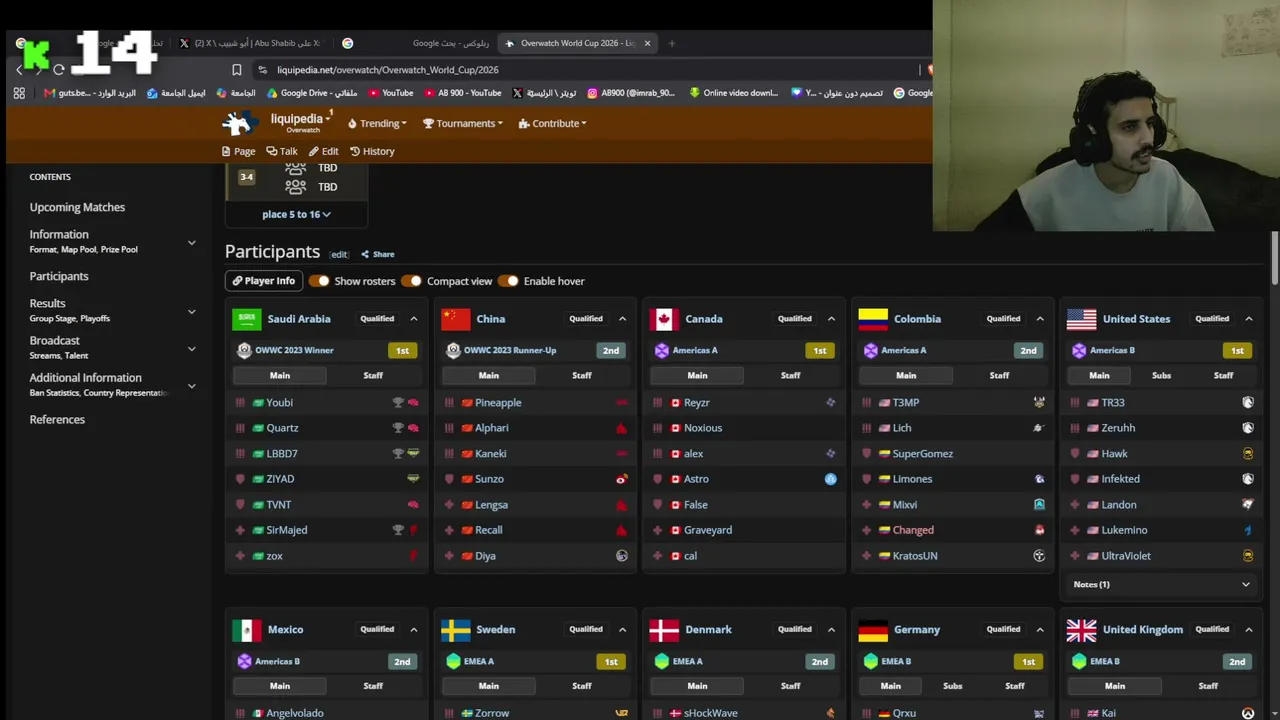This screenshot has height=720, width=1280.
Task: Open player Youbi's page
Action: [x=279, y=402]
